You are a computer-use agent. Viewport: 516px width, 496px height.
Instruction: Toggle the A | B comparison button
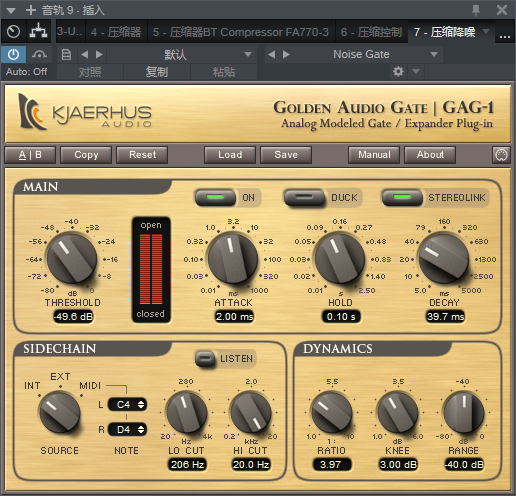[x=30, y=155]
